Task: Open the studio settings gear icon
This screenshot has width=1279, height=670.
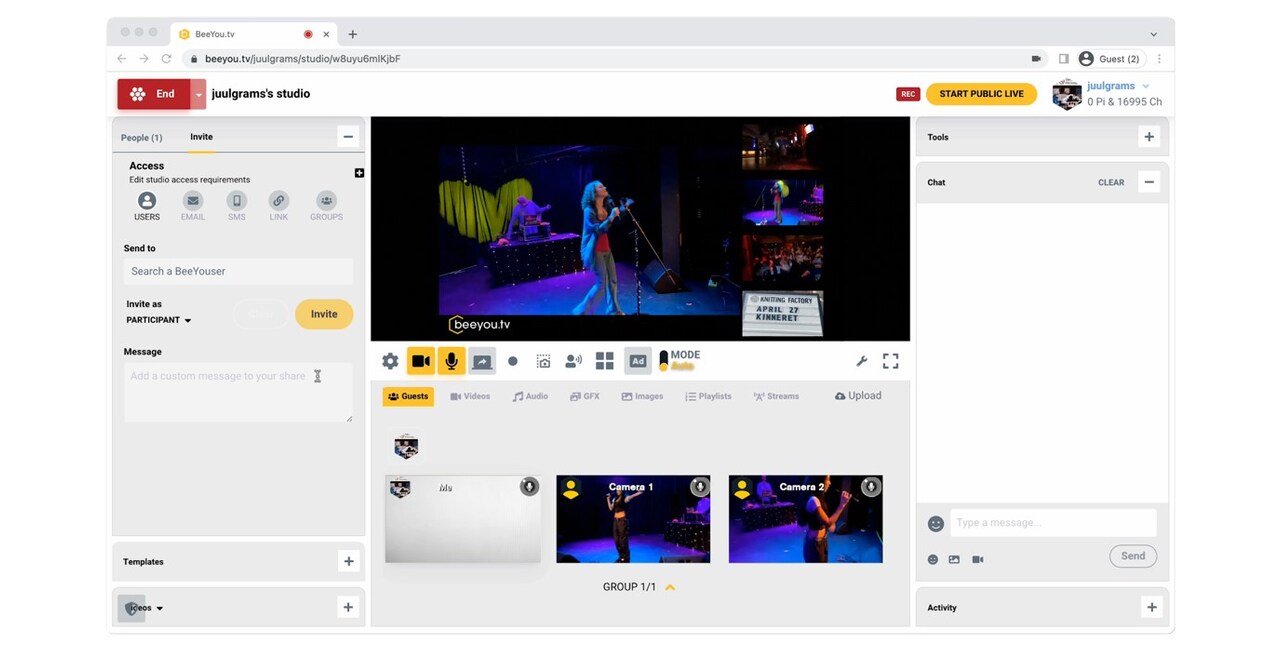Action: coord(389,360)
